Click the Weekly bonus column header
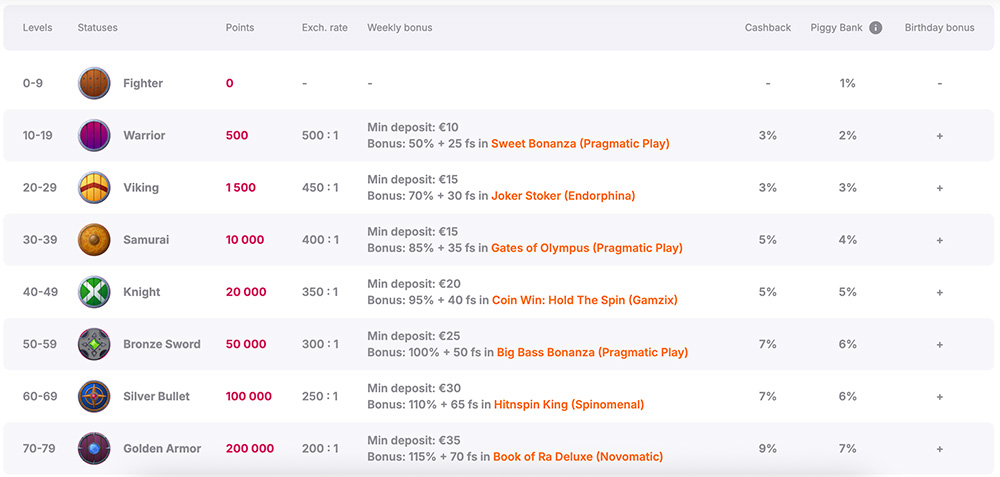Screen dimensions: 1000x477 400,28
